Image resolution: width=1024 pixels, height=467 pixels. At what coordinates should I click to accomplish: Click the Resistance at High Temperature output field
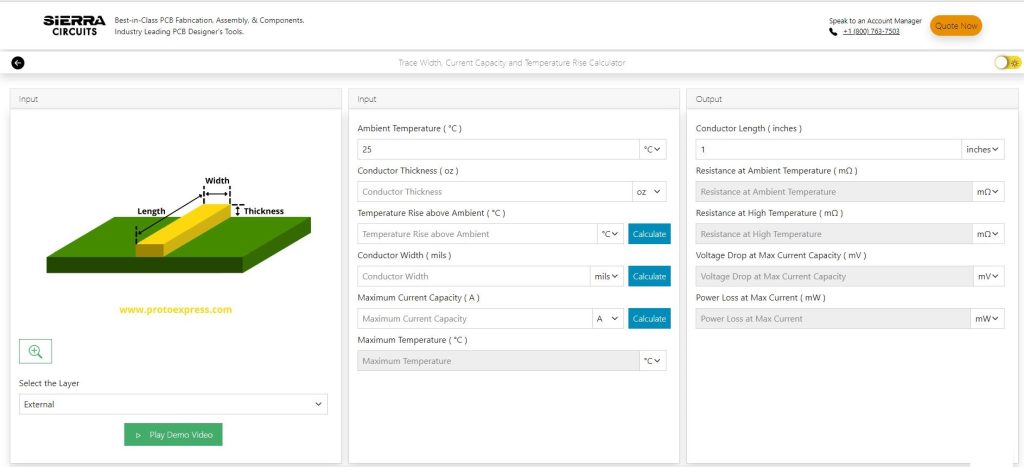click(835, 234)
